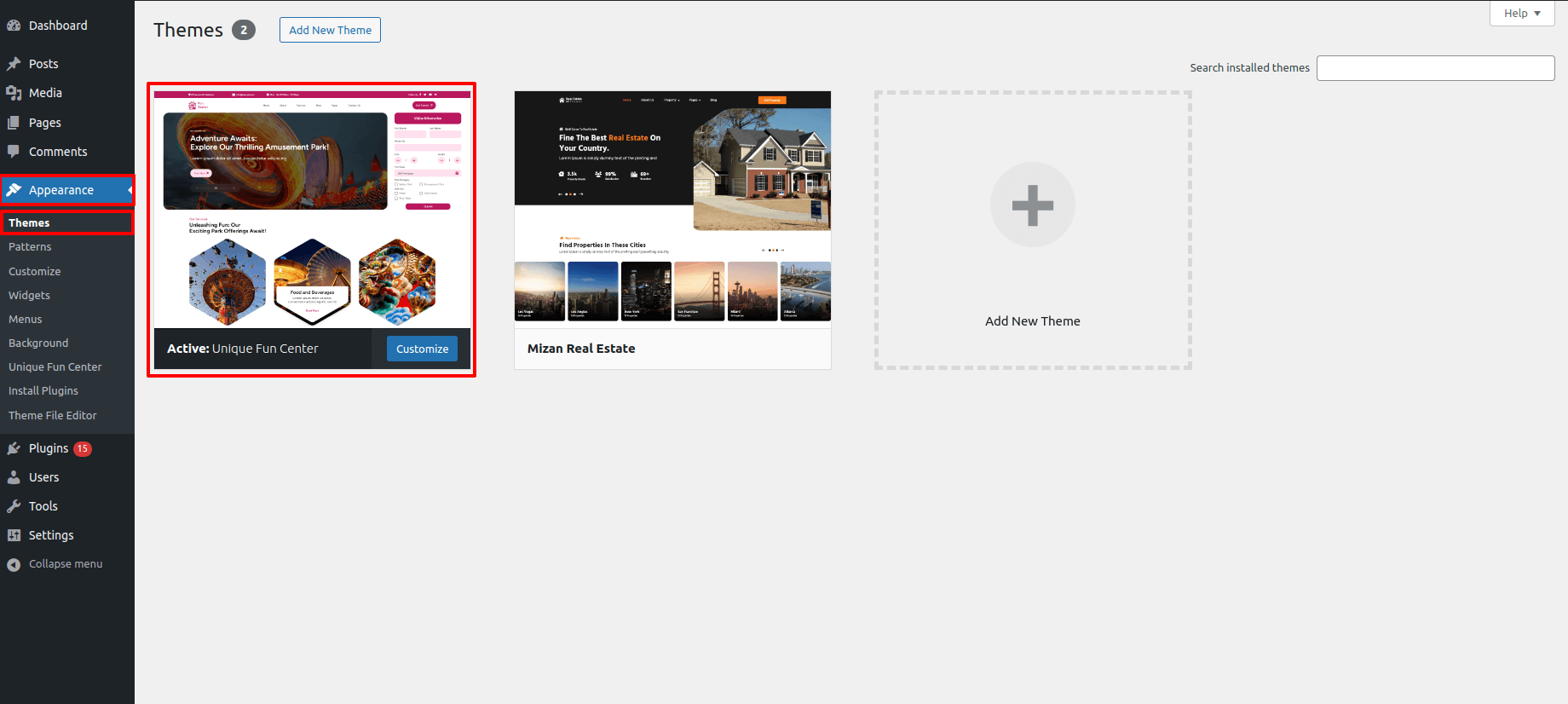Viewport: 1568px width, 704px height.
Task: Click Customize button on active theme
Action: [x=422, y=349]
